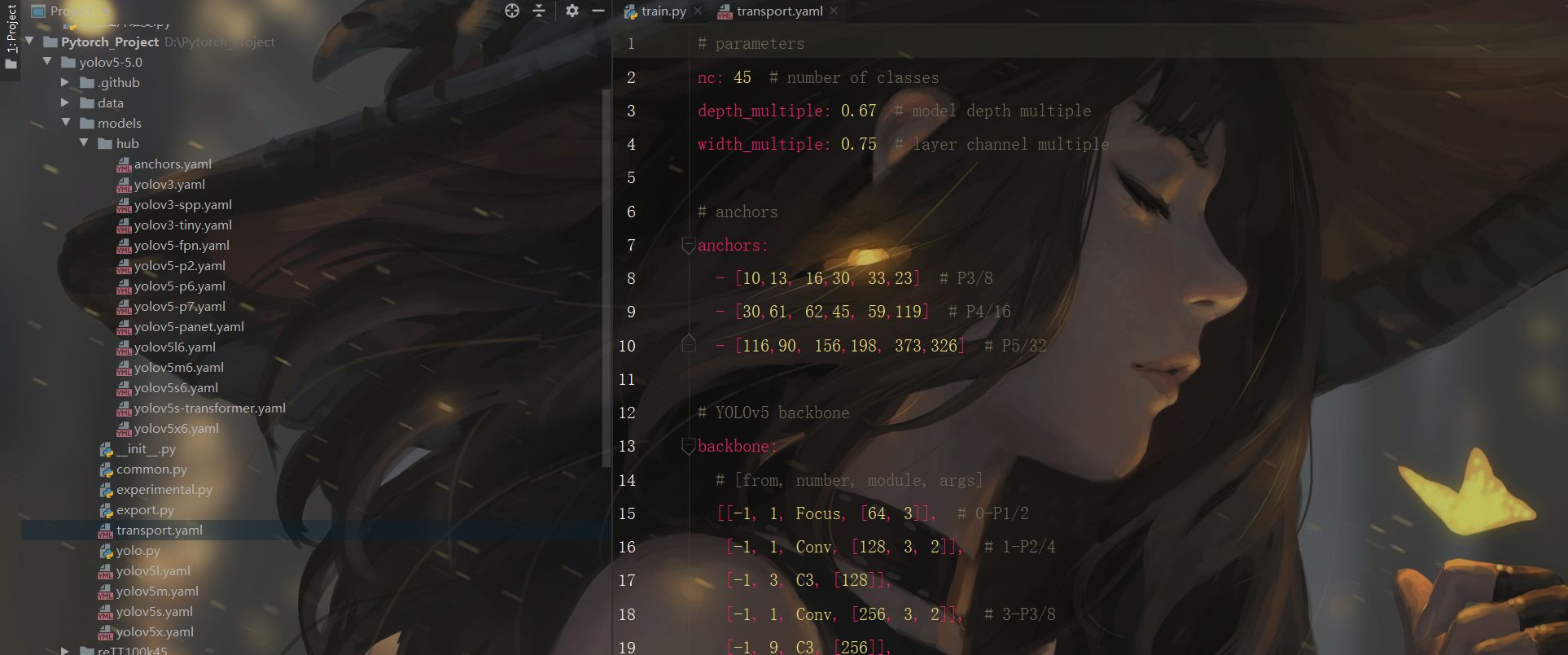
Task: Select the yolov5s-transformer.yaml file icon
Action: click(x=124, y=409)
